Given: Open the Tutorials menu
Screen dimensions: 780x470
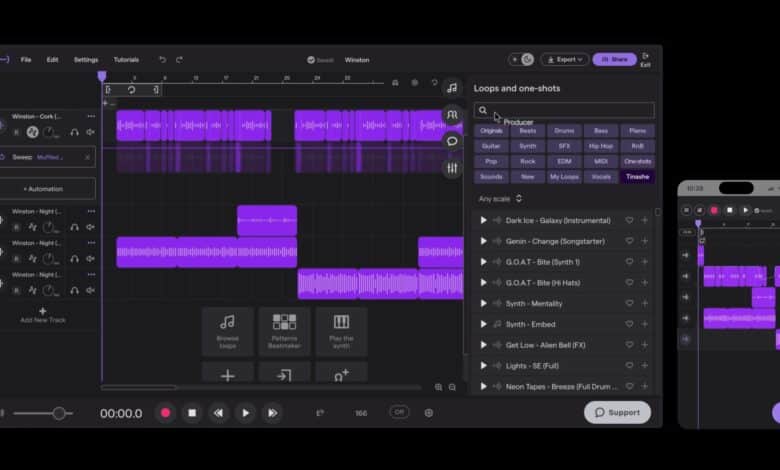Looking at the screenshot, I should tap(126, 60).
